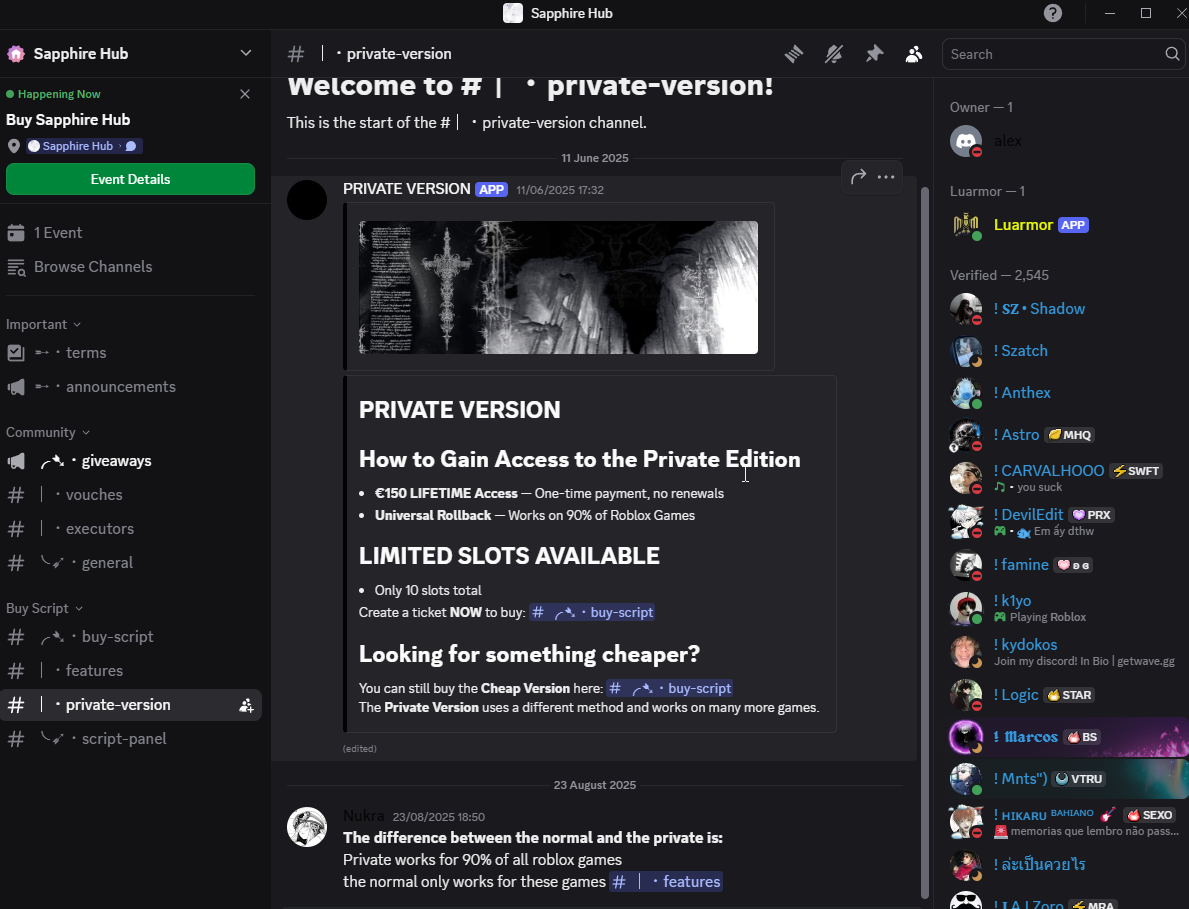Screen dimensions: 1189x909
Task: Collapse the Buy Script category
Action: tap(44, 608)
